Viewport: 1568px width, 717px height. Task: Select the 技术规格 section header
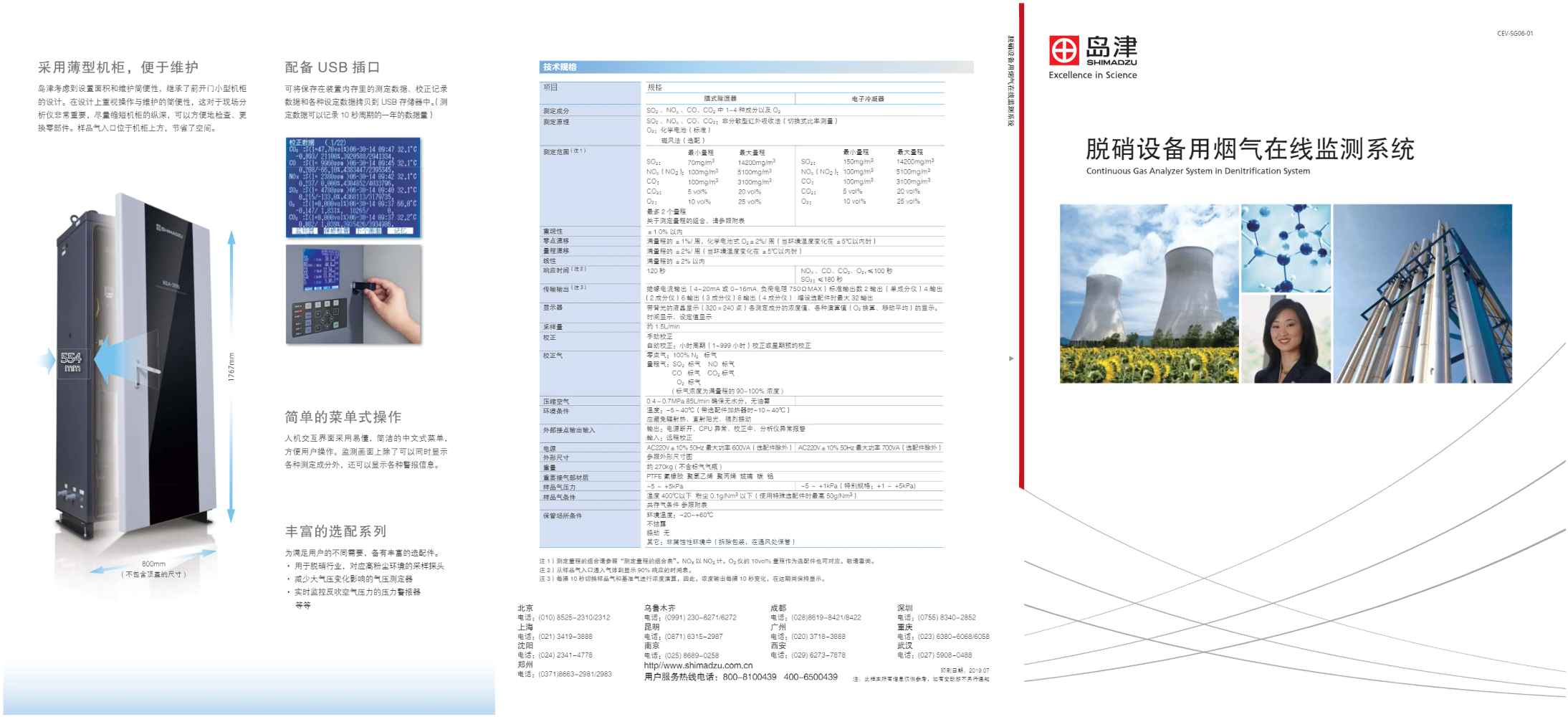coord(560,67)
